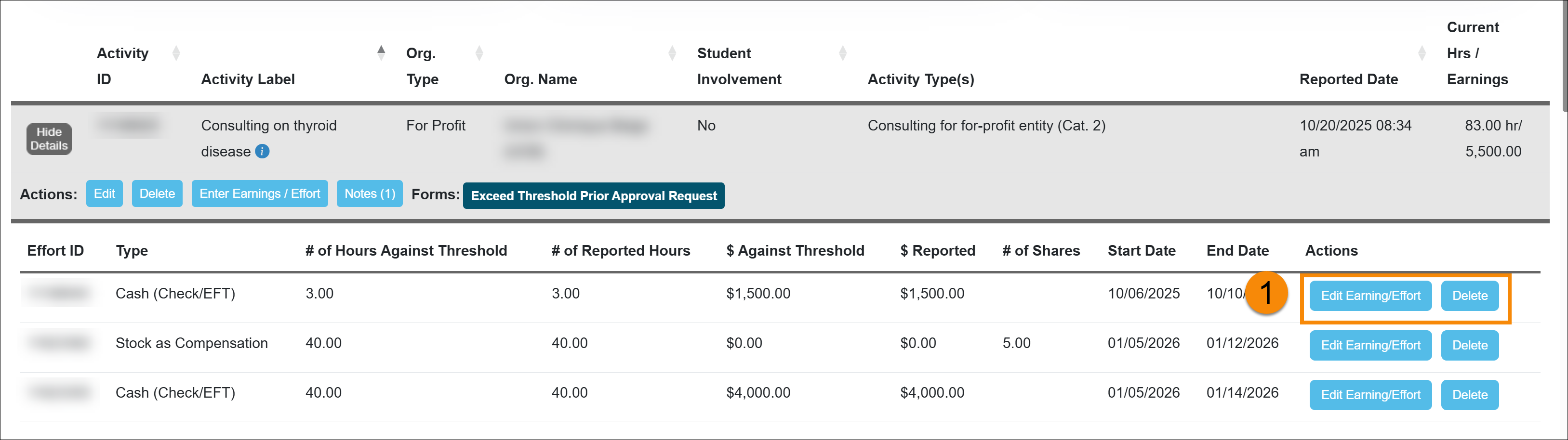The width and height of the screenshot is (1568, 440).
Task: Open the Exceed Threshold Prior Approval Request form
Action: coord(594,196)
